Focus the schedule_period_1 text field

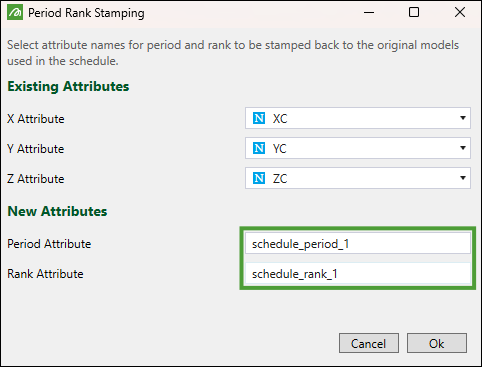[358, 244]
